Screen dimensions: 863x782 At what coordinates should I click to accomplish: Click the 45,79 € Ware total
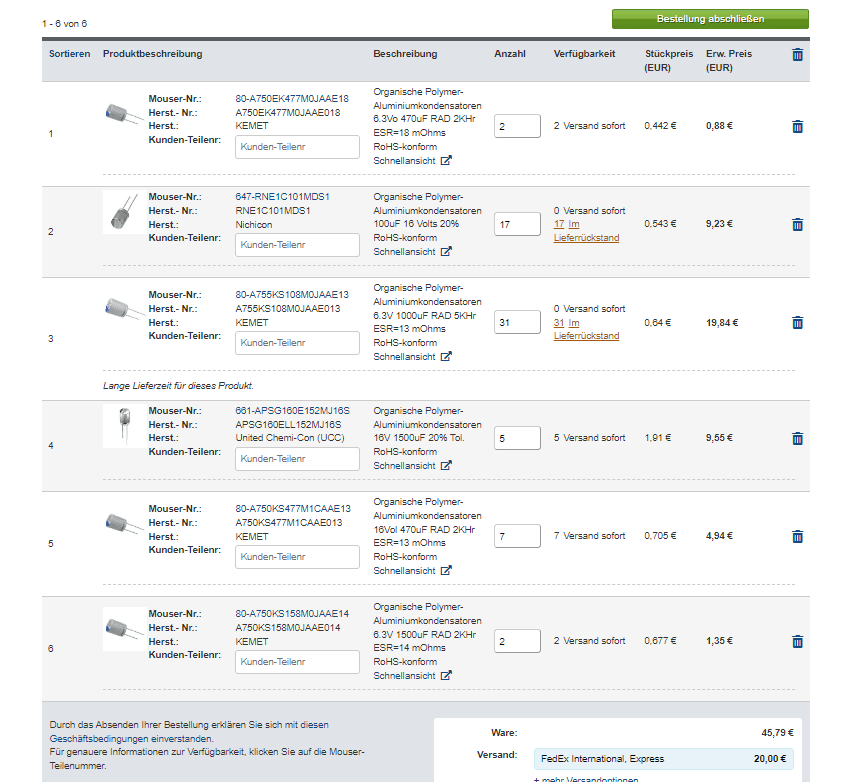[777, 733]
